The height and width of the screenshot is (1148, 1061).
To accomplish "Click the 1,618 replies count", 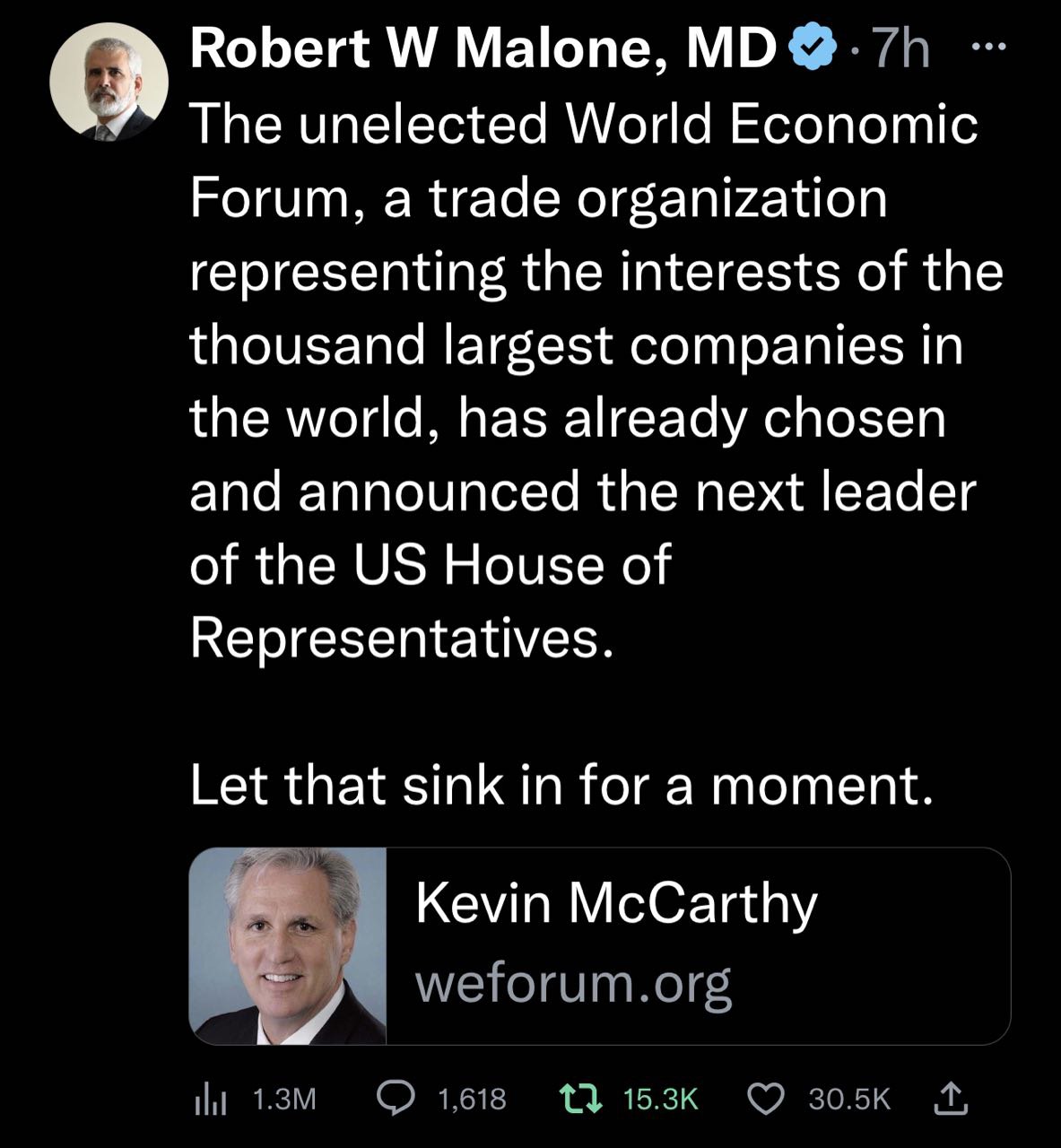I will pos(472,1099).
